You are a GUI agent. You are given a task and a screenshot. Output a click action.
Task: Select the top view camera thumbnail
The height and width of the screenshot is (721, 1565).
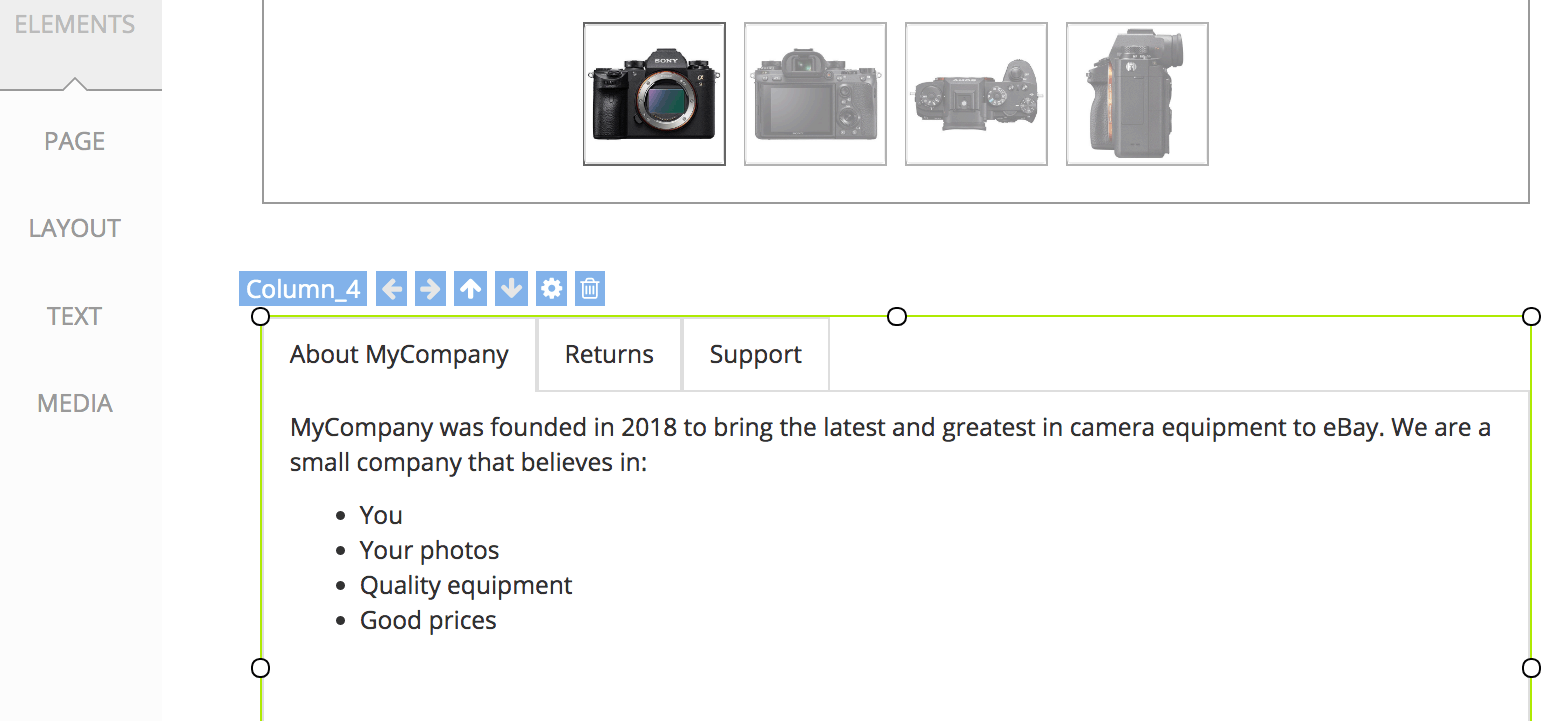click(976, 94)
